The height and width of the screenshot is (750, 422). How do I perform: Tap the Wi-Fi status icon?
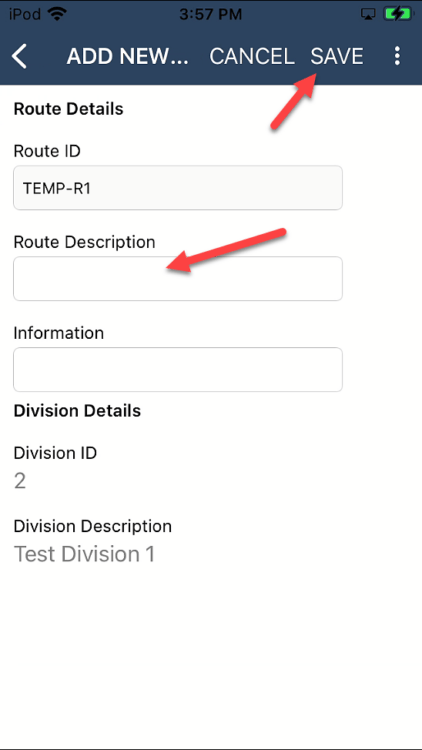(x=56, y=14)
